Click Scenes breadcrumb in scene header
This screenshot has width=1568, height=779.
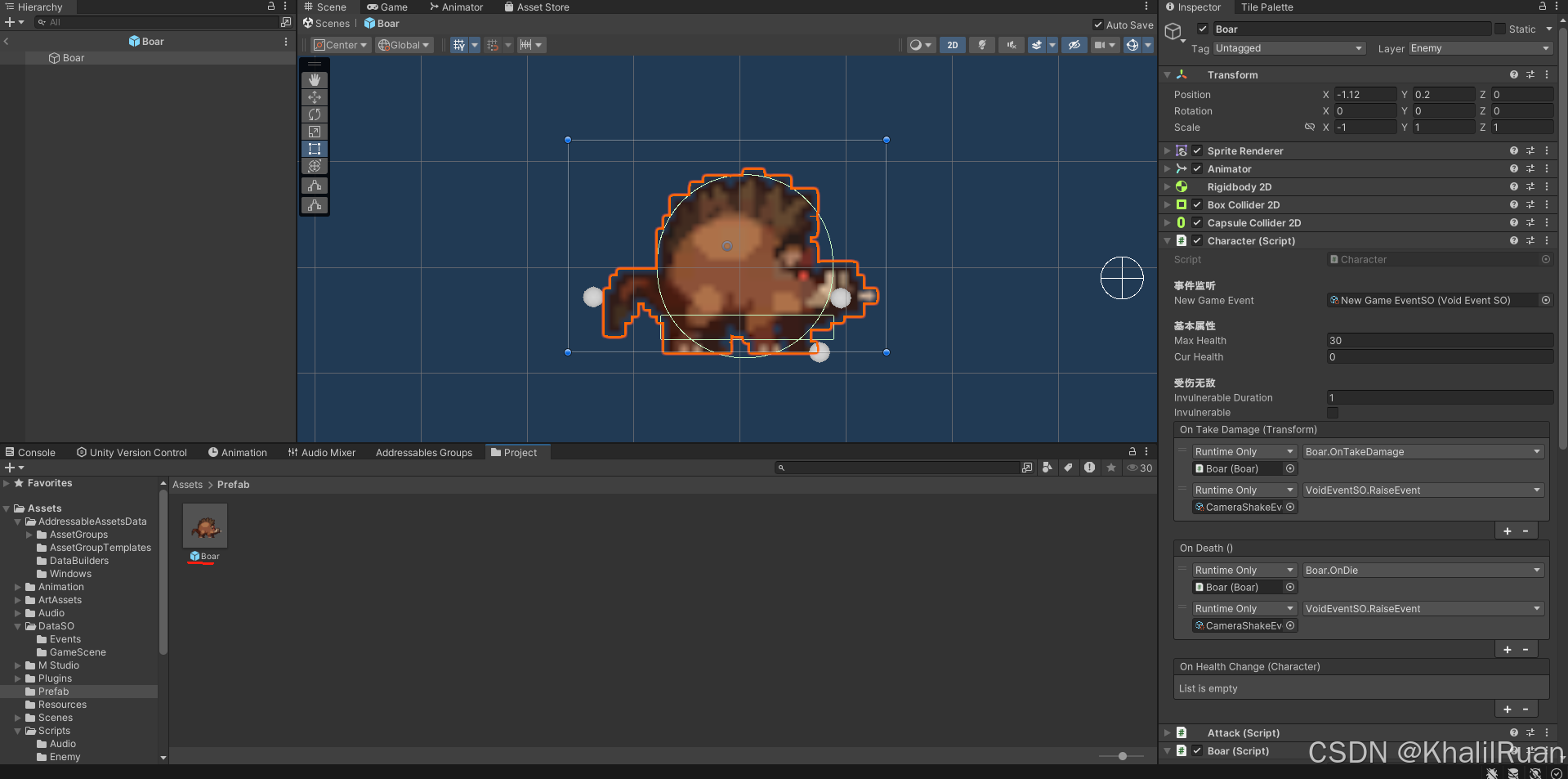pyautogui.click(x=326, y=24)
